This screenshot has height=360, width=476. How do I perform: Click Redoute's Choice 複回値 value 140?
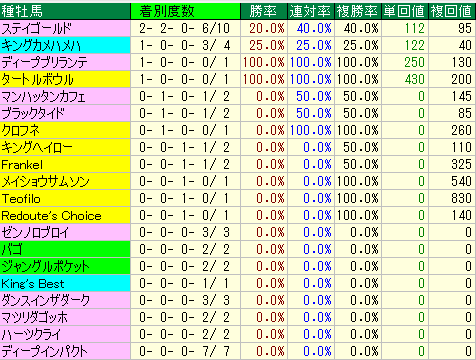(x=462, y=215)
